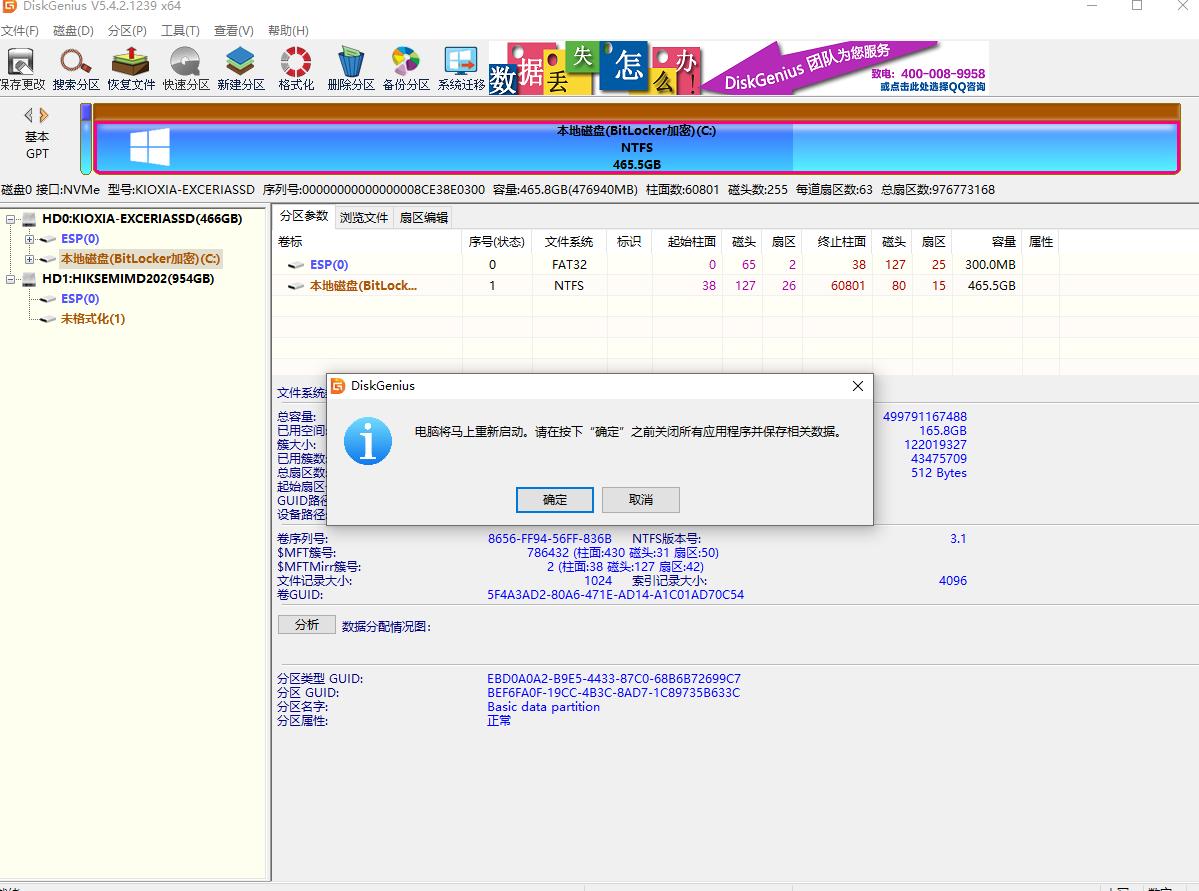Viewport: 1199px width, 891px height.
Task: Open the 格式化 format tool
Action: (294, 67)
